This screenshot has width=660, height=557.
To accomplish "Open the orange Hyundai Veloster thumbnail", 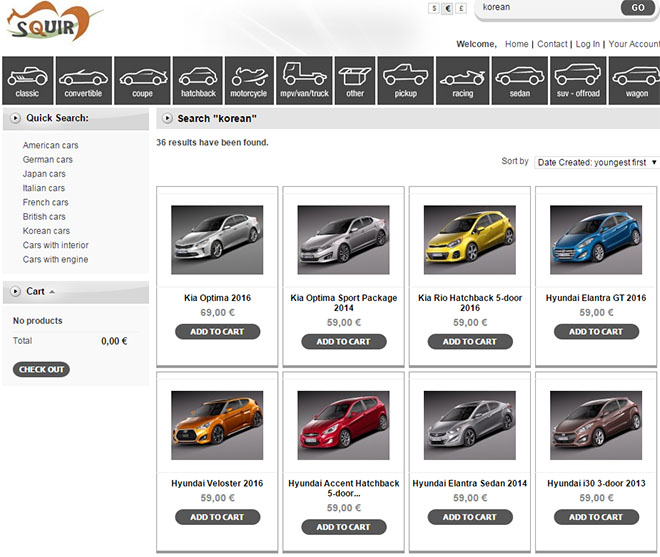I will coord(217,425).
